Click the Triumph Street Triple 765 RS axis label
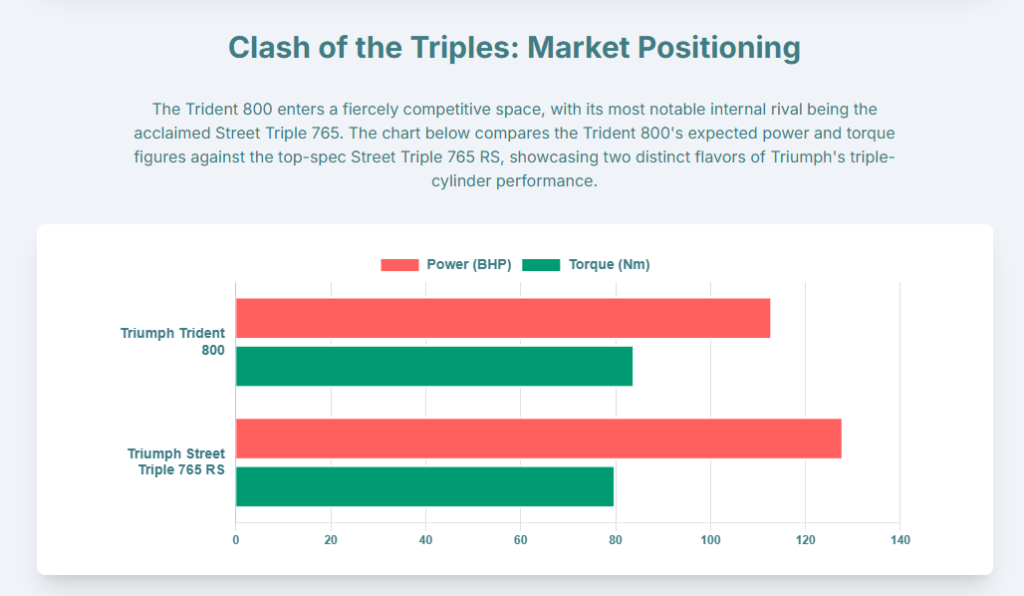1024x596 pixels. coord(176,461)
